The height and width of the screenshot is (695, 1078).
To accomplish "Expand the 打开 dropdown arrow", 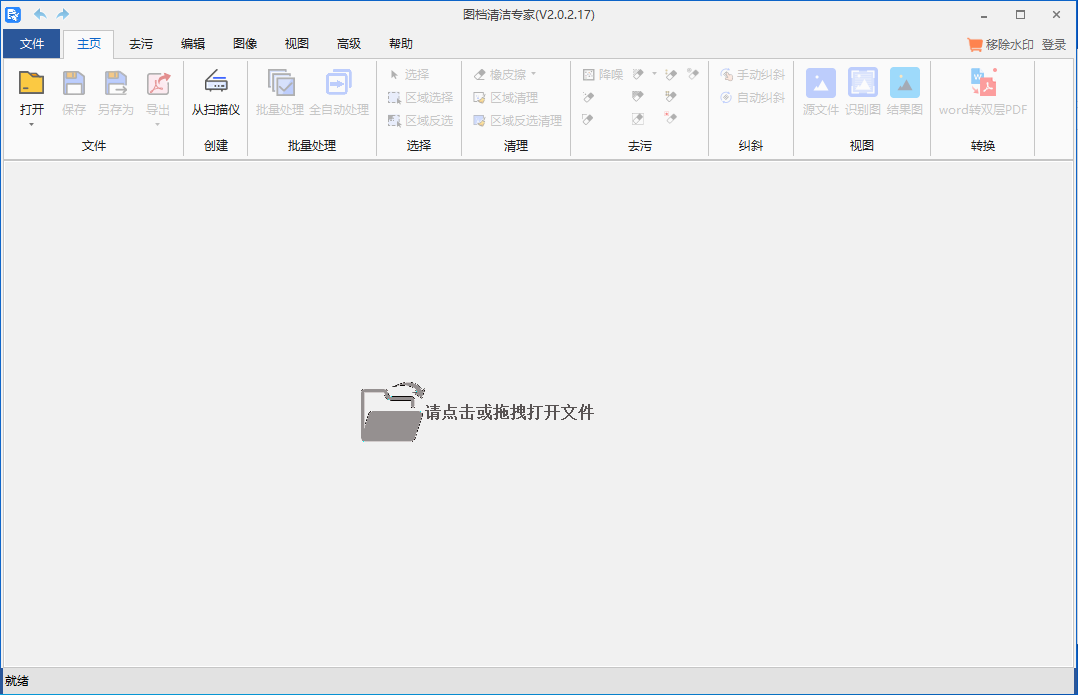I will click(x=32, y=125).
